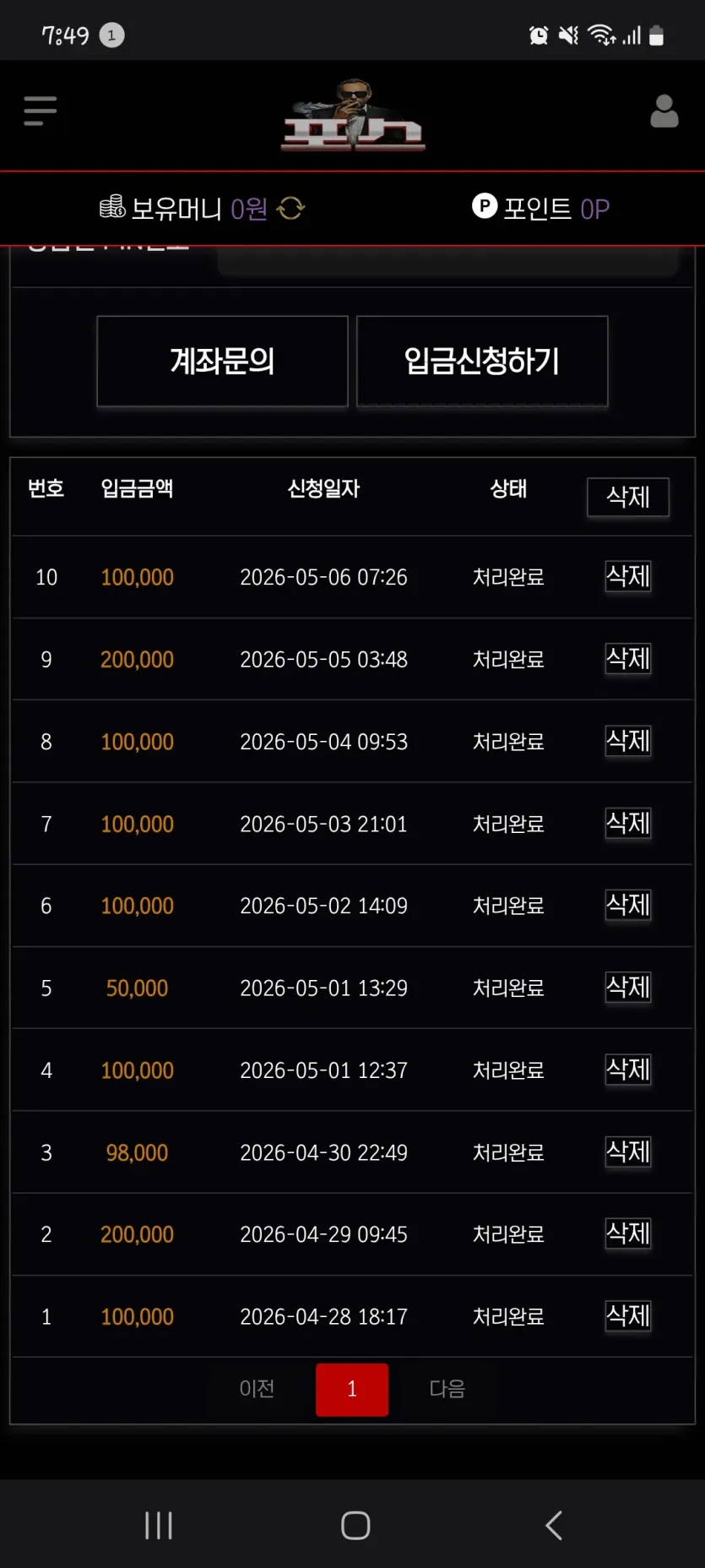Screen dimensions: 705x1568
Task: Select page 1 in pagination
Action: click(352, 1389)
